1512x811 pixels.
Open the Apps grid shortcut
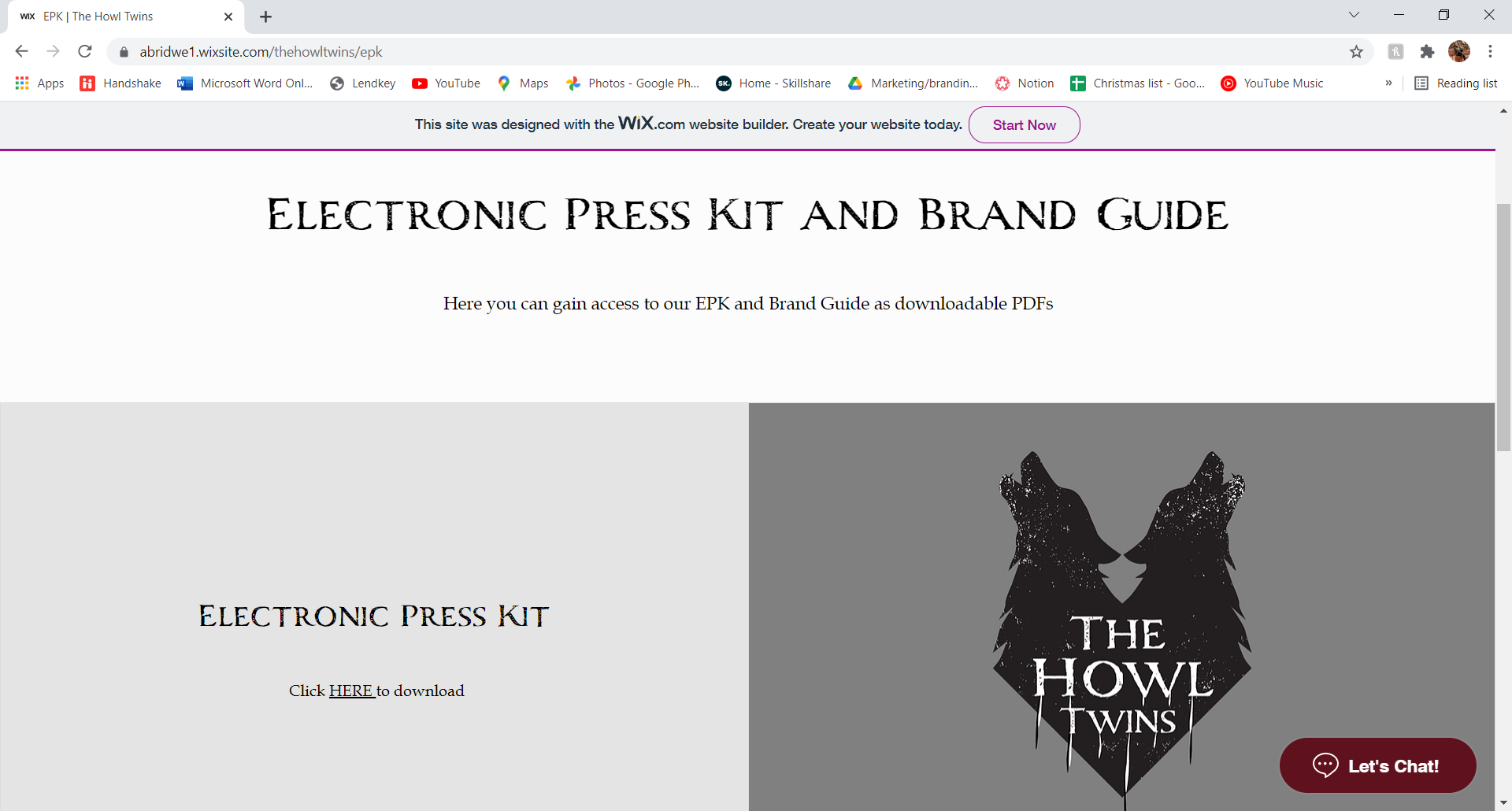coord(39,83)
